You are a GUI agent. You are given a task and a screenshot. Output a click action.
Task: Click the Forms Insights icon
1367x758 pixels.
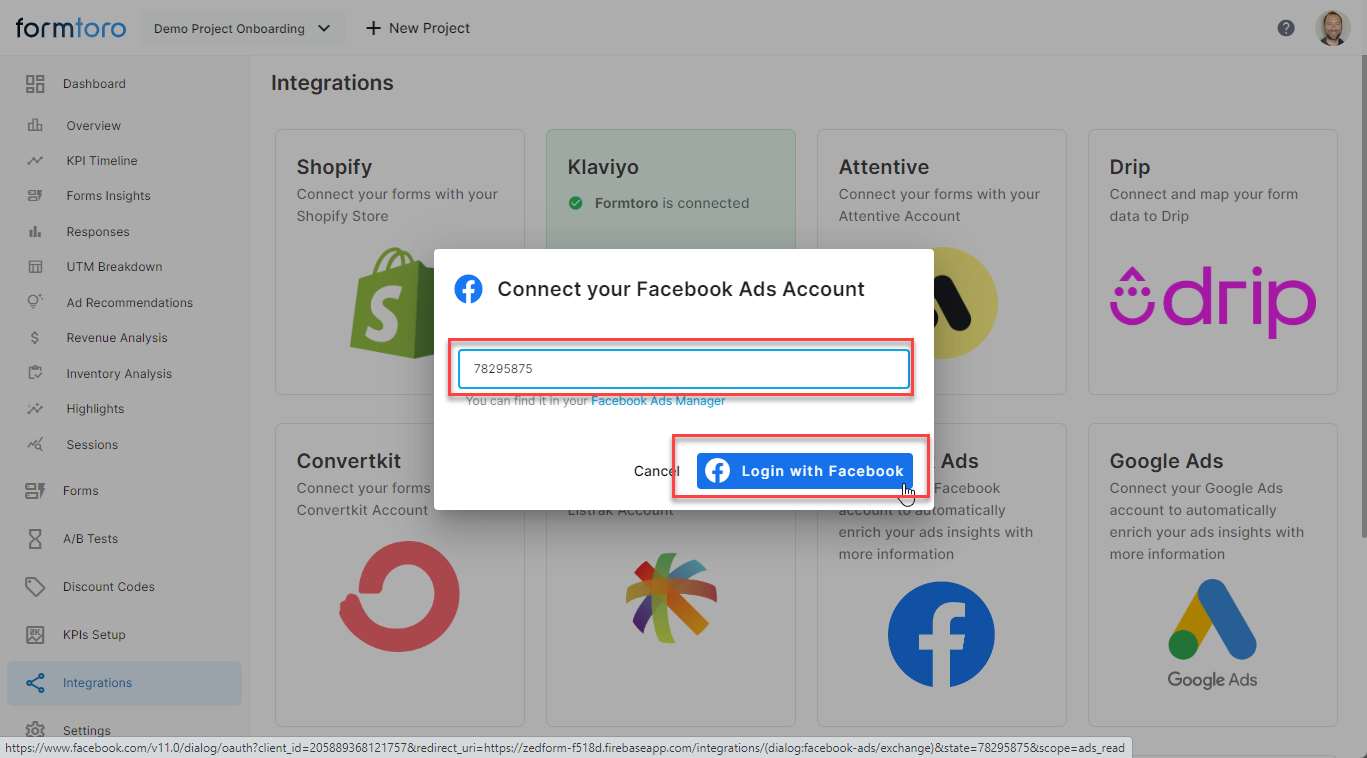[x=35, y=196]
